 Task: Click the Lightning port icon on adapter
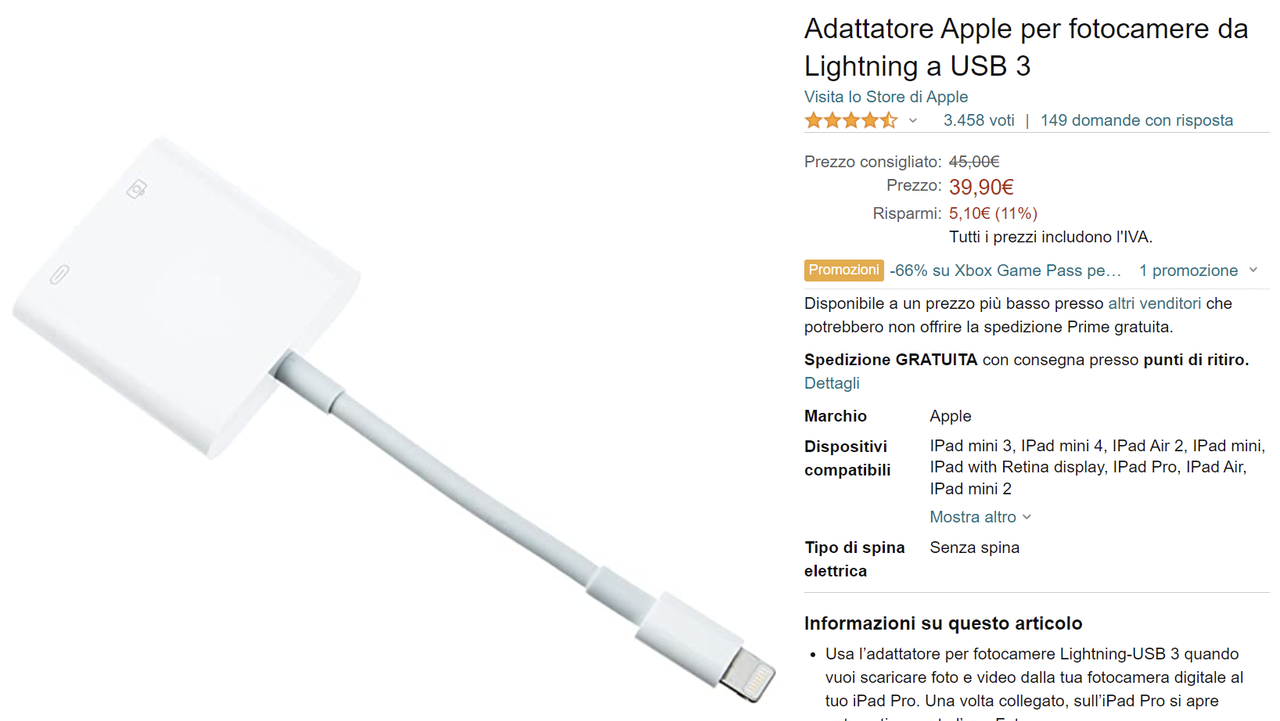pos(60,274)
